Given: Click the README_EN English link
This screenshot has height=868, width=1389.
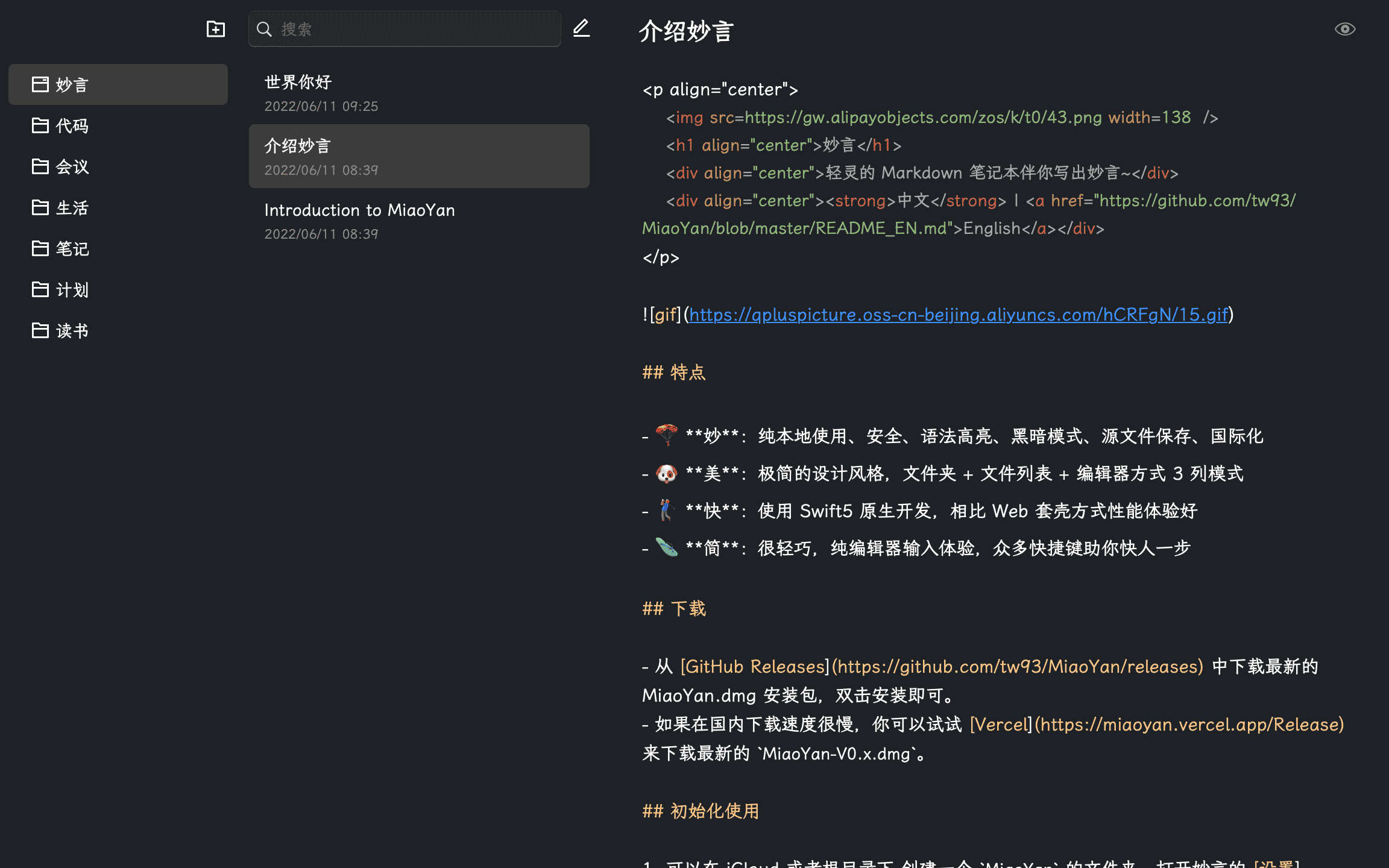Looking at the screenshot, I should pos(991,228).
